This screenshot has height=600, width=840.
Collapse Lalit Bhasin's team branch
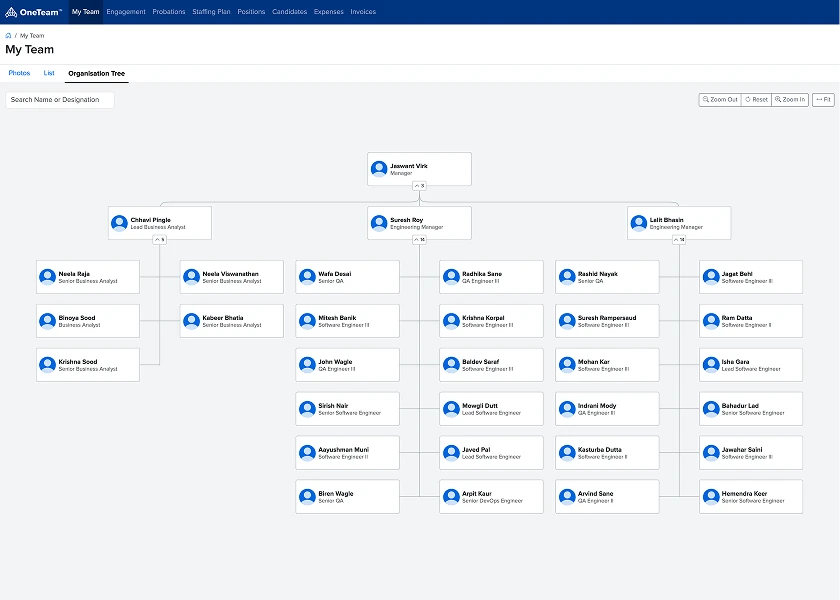[679, 240]
